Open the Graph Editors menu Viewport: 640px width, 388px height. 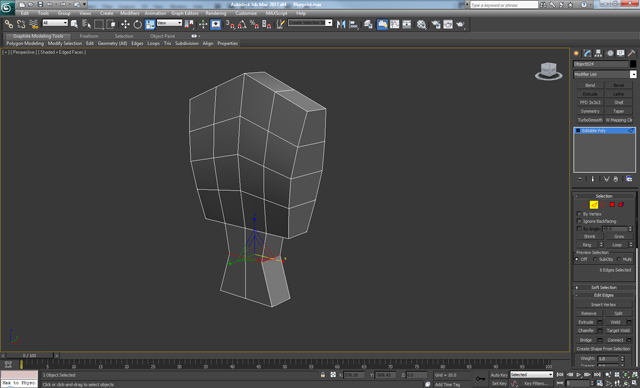point(184,13)
